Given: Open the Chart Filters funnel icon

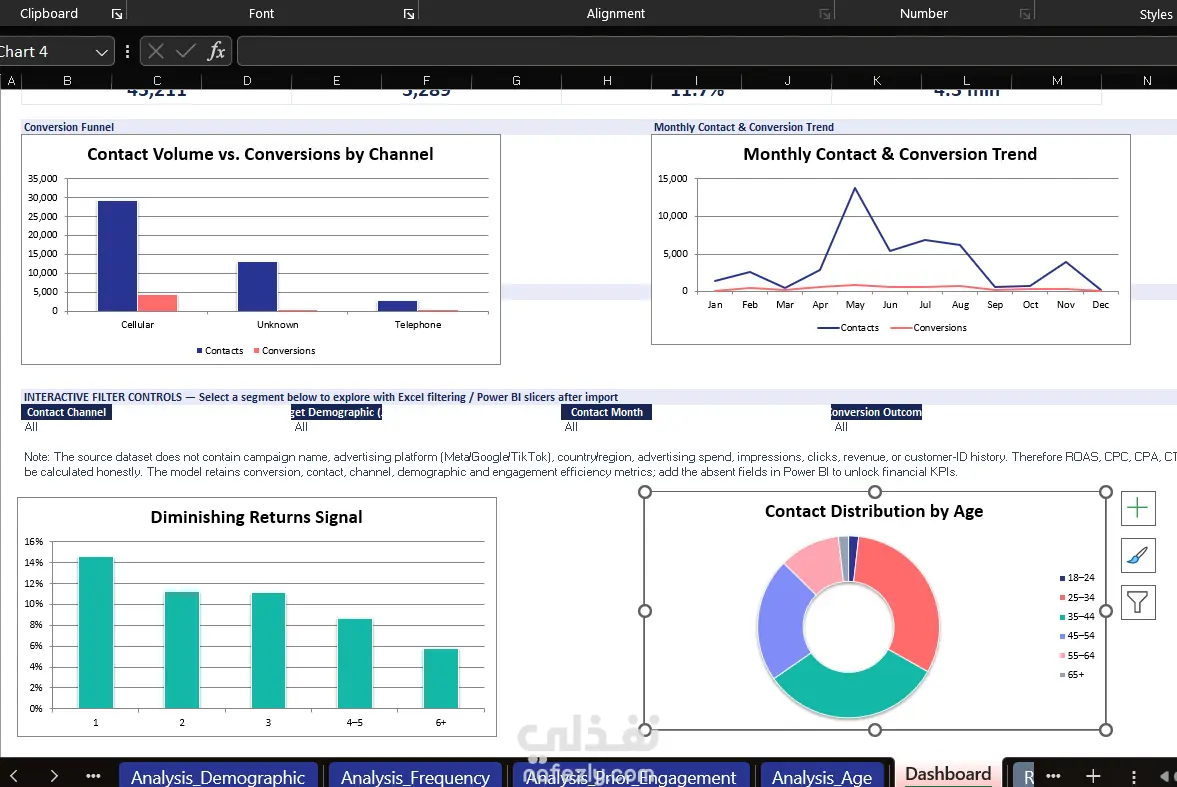Looking at the screenshot, I should [1137, 602].
